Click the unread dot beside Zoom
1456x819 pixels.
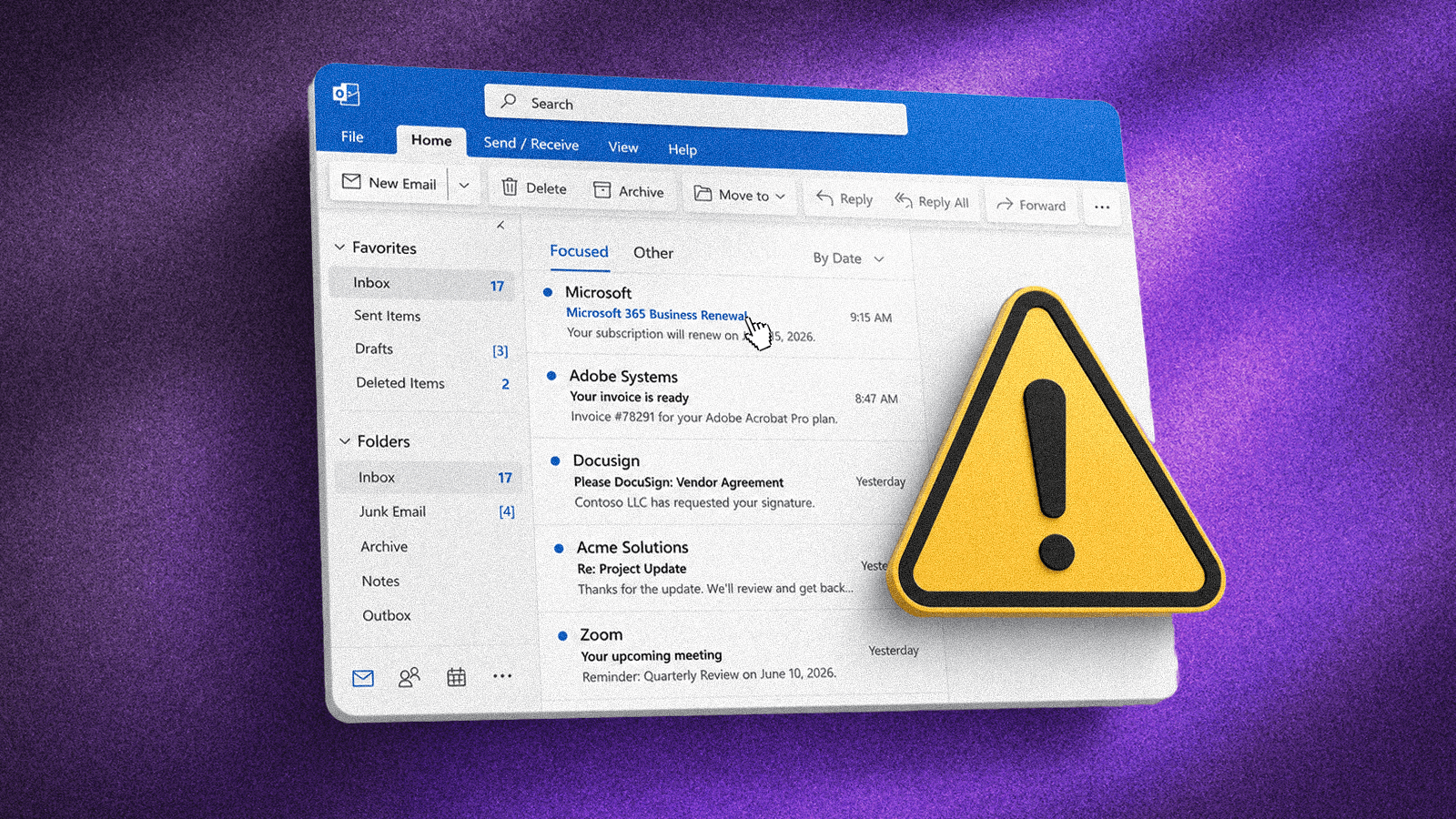562,635
